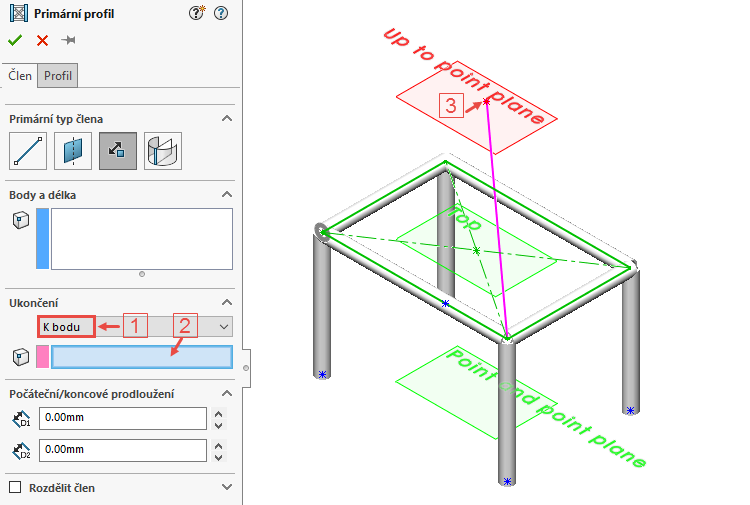The height and width of the screenshot is (505, 750).
Task: Decrease the D2 extension value
Action: [219, 457]
